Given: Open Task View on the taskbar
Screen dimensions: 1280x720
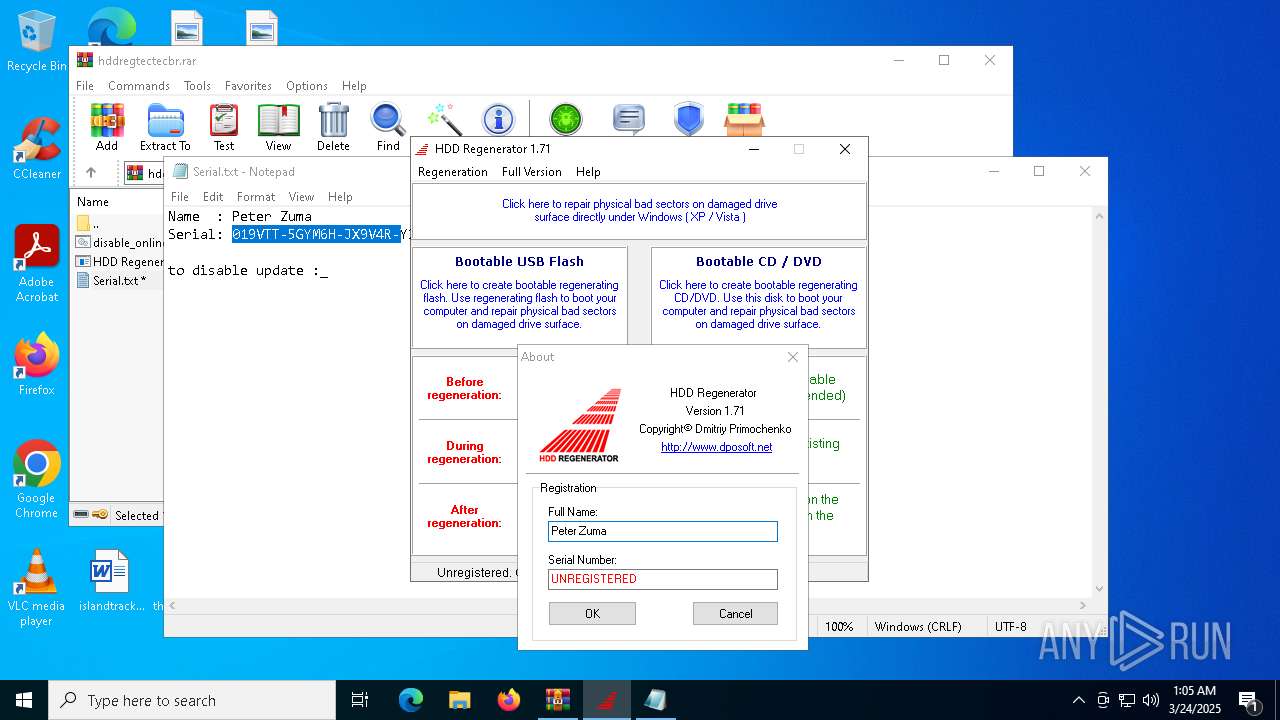Looking at the screenshot, I should click(360, 700).
